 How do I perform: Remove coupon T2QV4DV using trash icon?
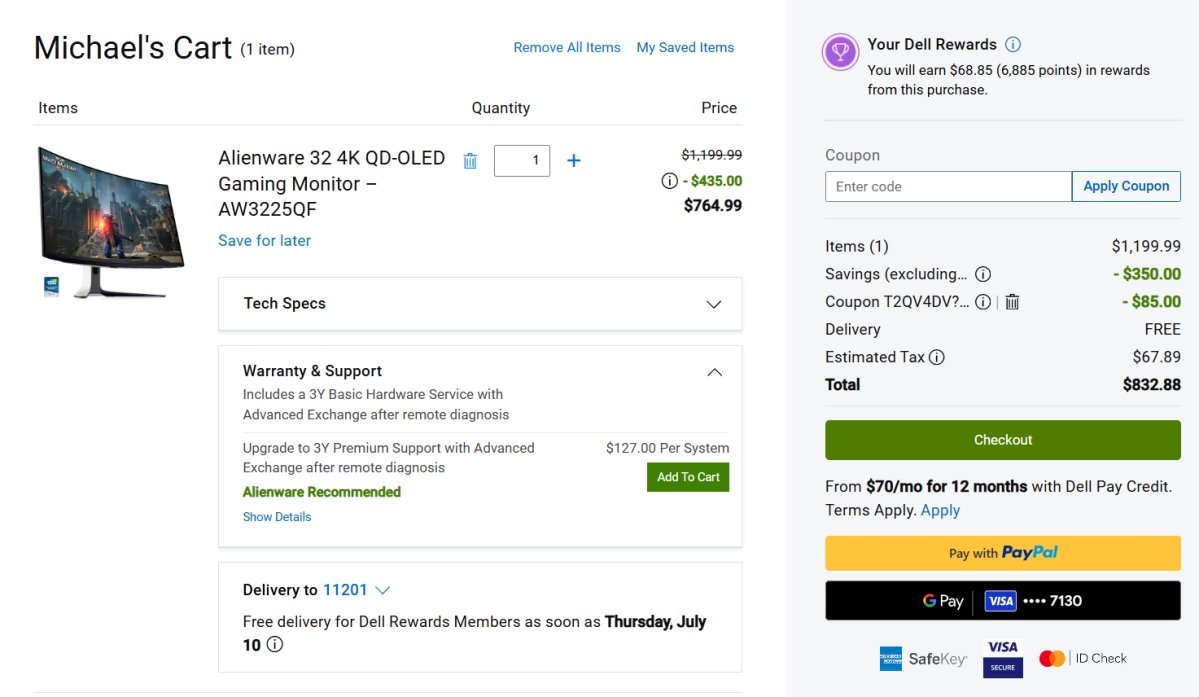(x=1012, y=302)
